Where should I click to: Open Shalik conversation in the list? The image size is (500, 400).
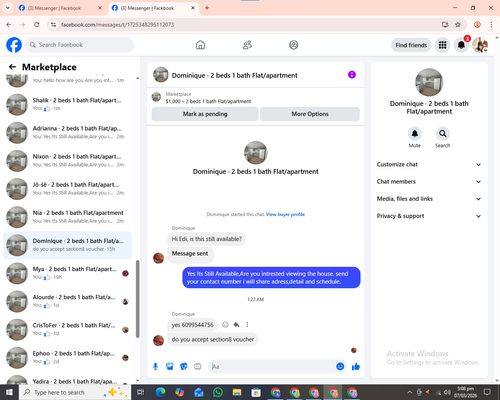click(x=68, y=104)
